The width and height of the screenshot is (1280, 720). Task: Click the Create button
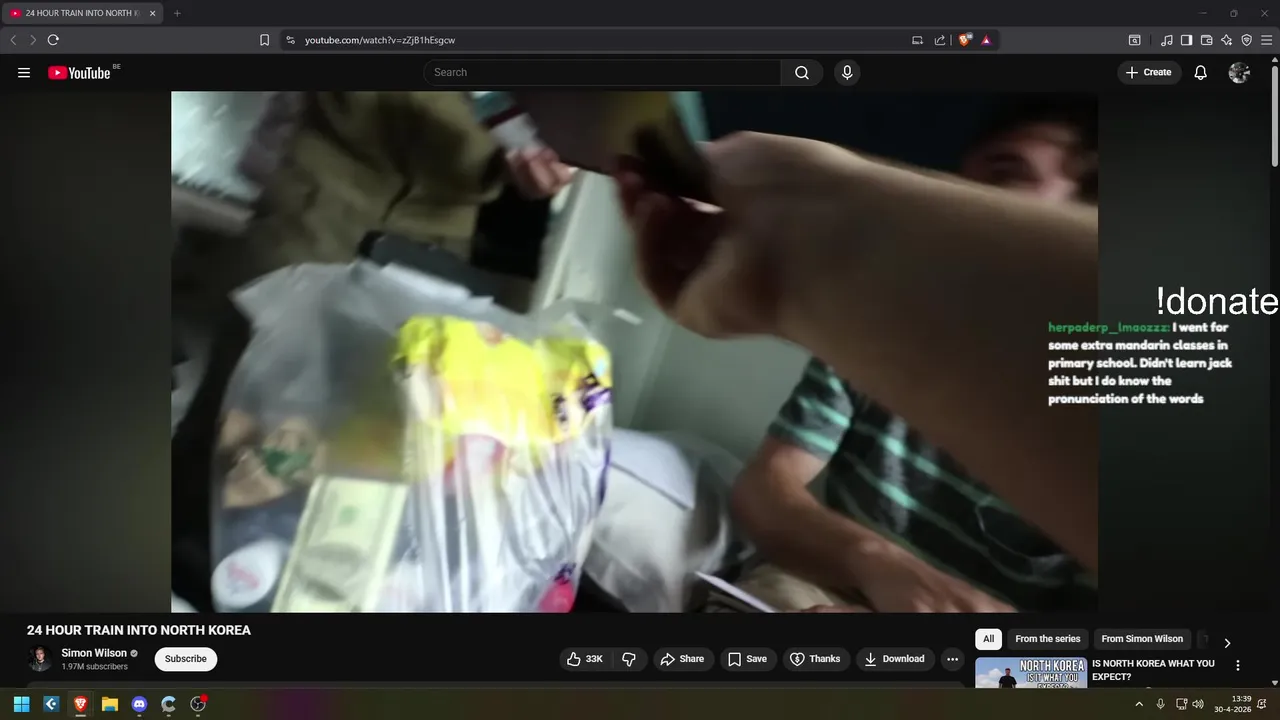(1149, 72)
